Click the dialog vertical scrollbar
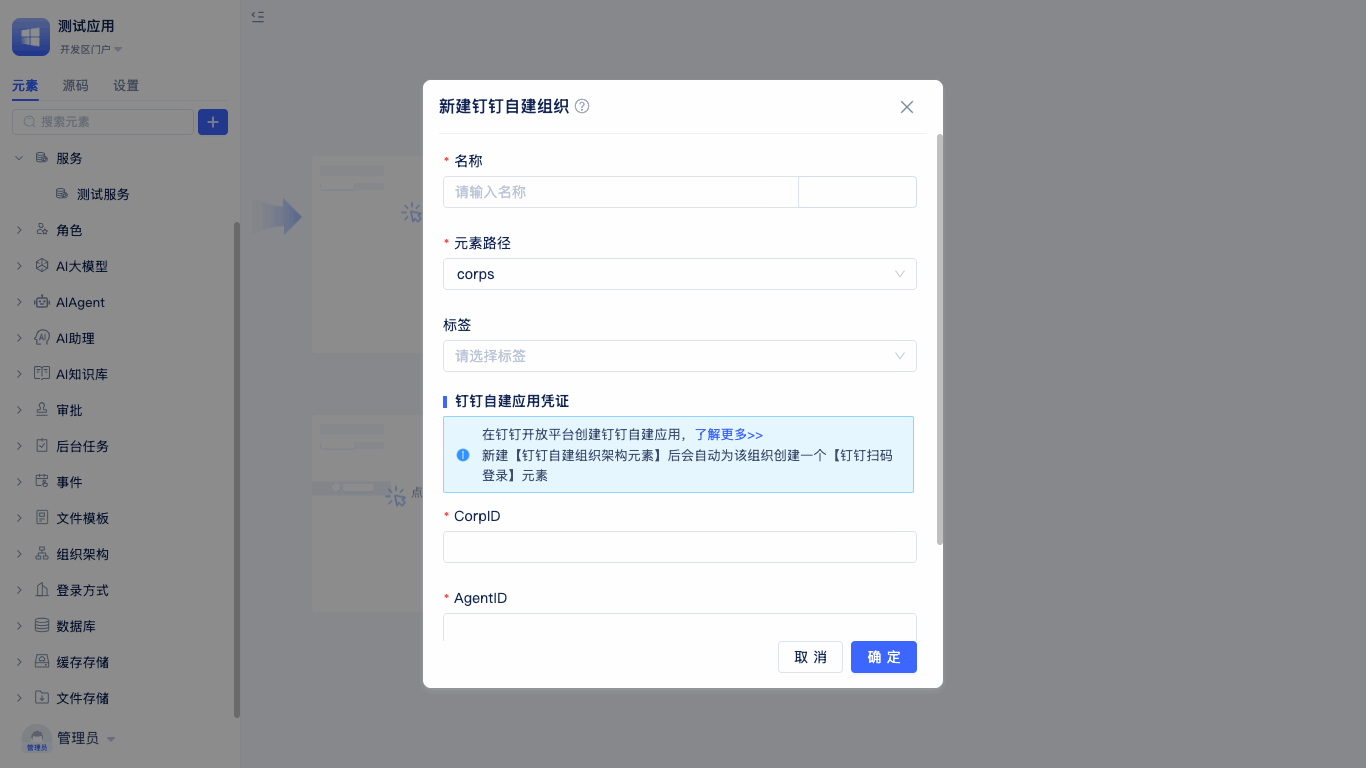This screenshot has width=1366, height=768. click(x=939, y=339)
